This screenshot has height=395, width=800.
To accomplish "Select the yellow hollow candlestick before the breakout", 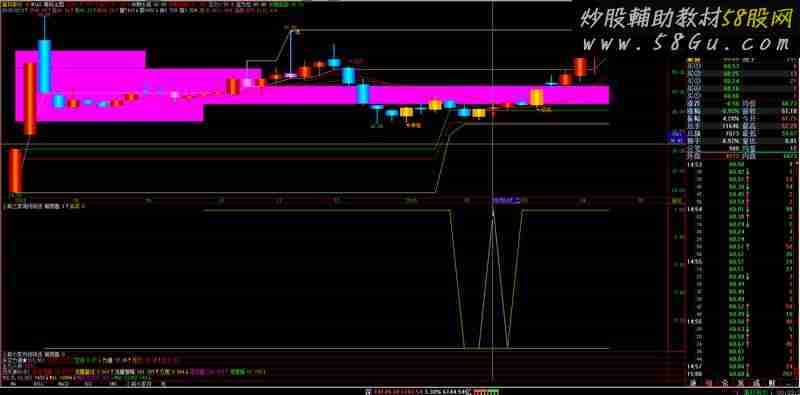I will click(x=536, y=97).
